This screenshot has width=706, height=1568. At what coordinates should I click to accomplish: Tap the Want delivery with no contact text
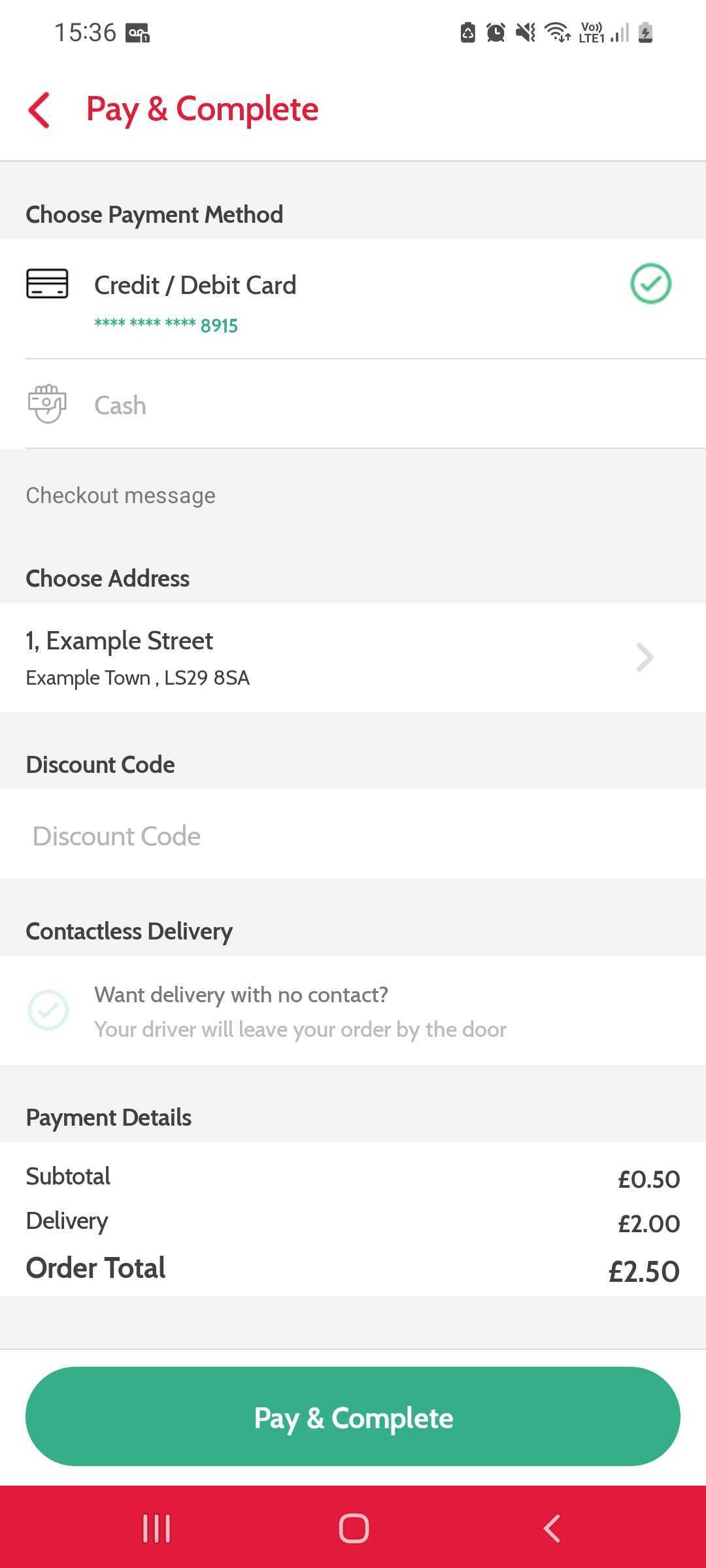[x=241, y=994]
